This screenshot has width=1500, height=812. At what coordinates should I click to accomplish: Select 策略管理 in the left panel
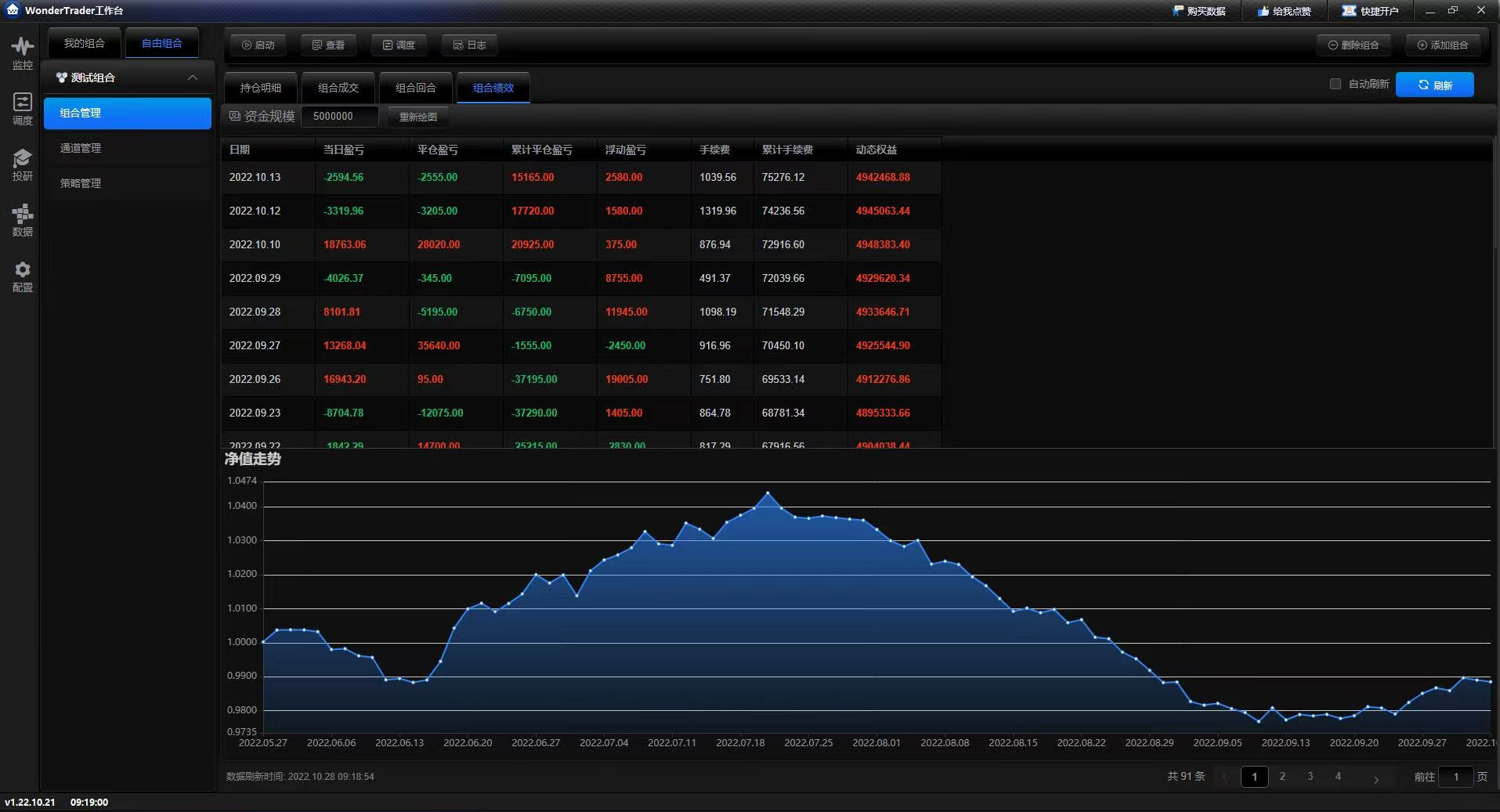point(80,182)
